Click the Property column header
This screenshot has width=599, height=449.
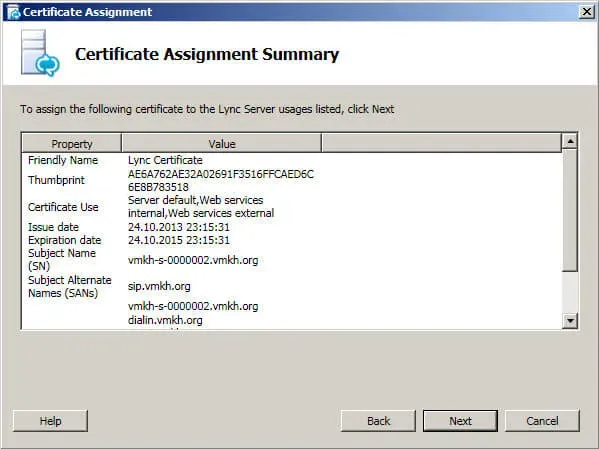point(71,144)
